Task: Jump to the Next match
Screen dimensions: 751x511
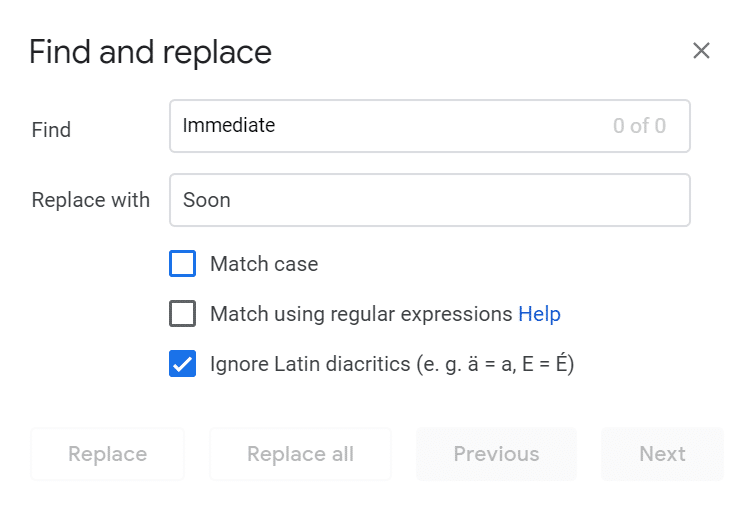Action: click(x=662, y=454)
